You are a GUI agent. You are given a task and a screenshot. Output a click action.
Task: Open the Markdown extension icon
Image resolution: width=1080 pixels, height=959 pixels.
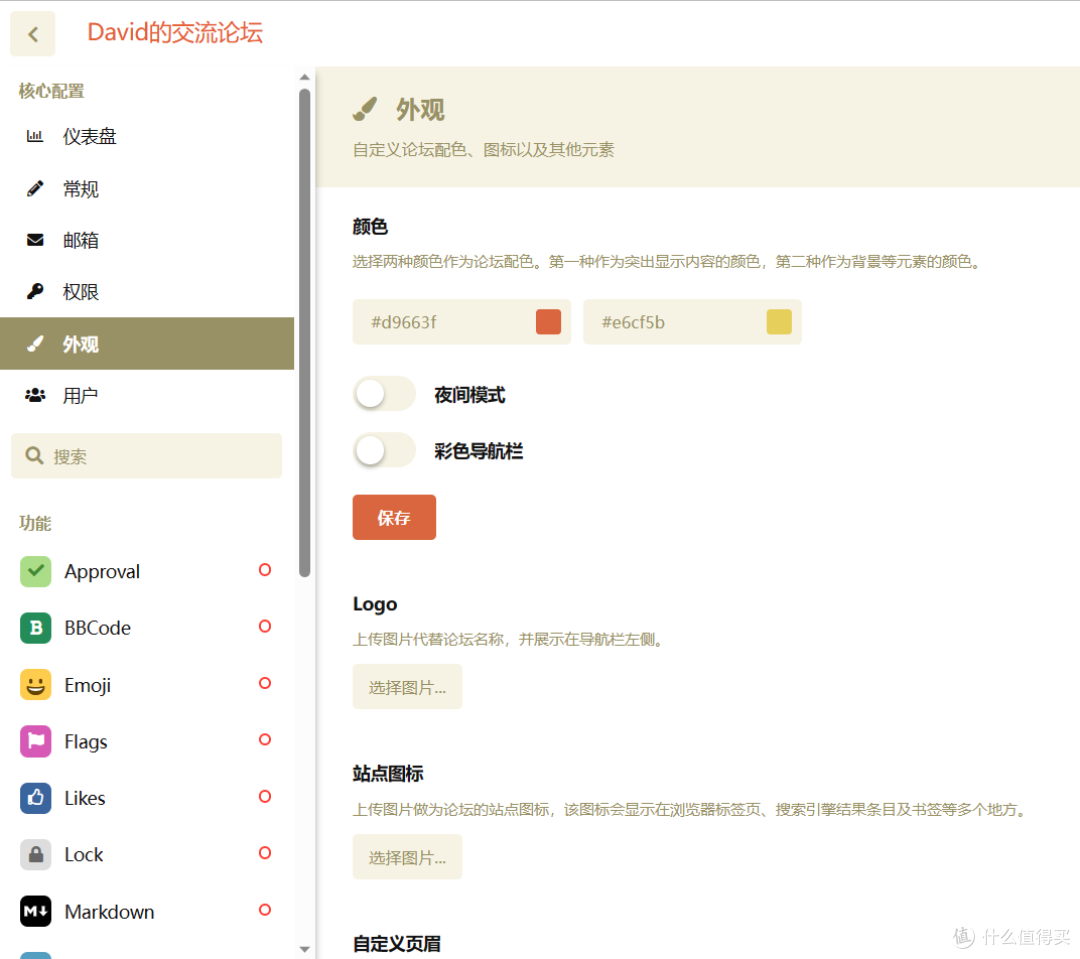[36, 911]
